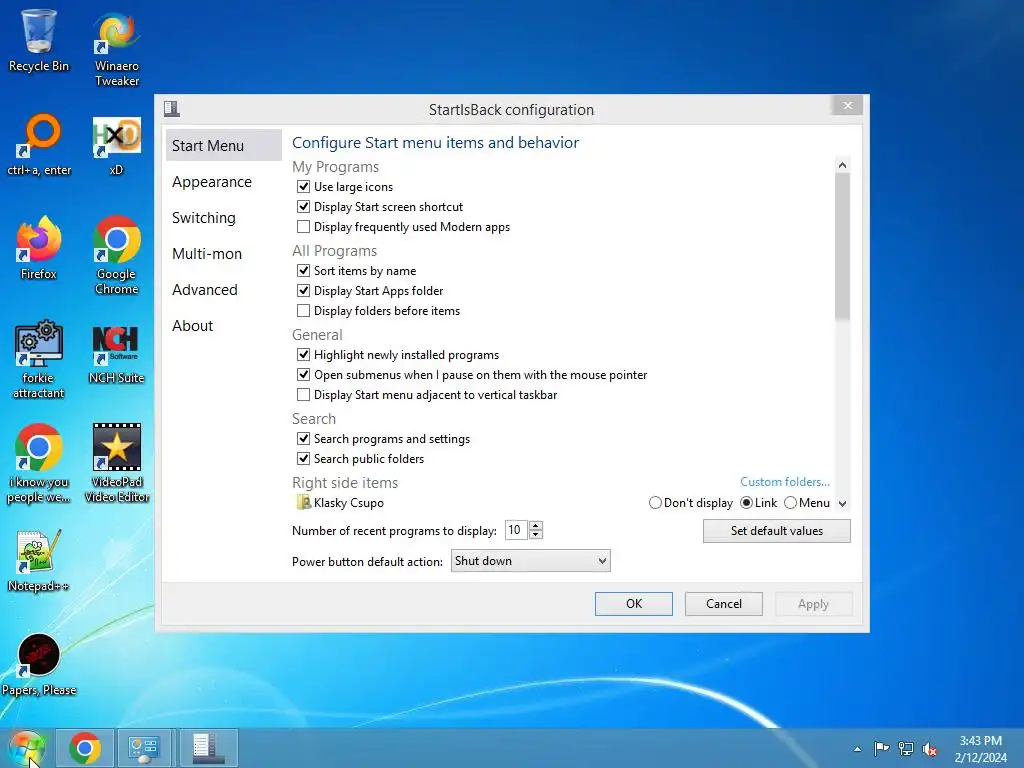This screenshot has height=768, width=1024.
Task: Click the Cancel button
Action: [x=724, y=603]
